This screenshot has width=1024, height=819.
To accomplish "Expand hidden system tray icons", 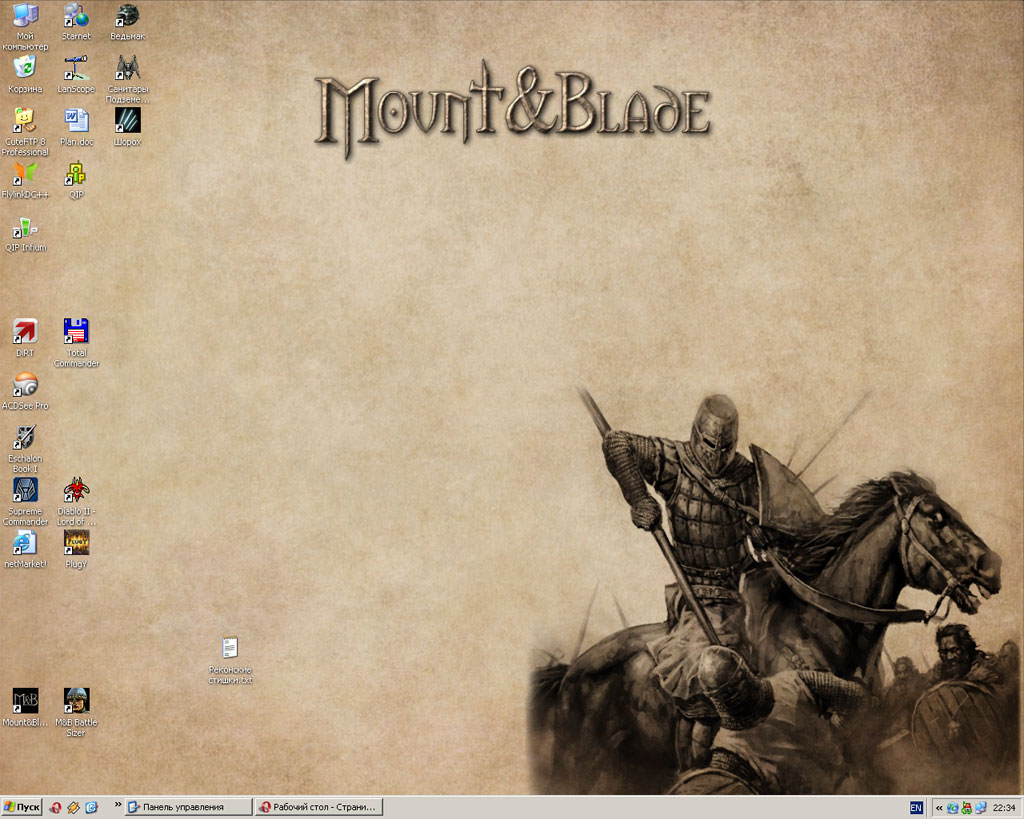I will point(939,808).
